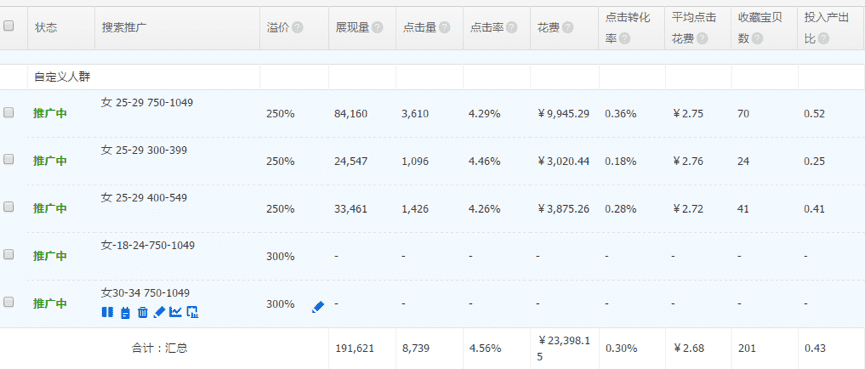Select spend value ¥3,020.44
Screen dimensions: 865x369
coord(563,162)
